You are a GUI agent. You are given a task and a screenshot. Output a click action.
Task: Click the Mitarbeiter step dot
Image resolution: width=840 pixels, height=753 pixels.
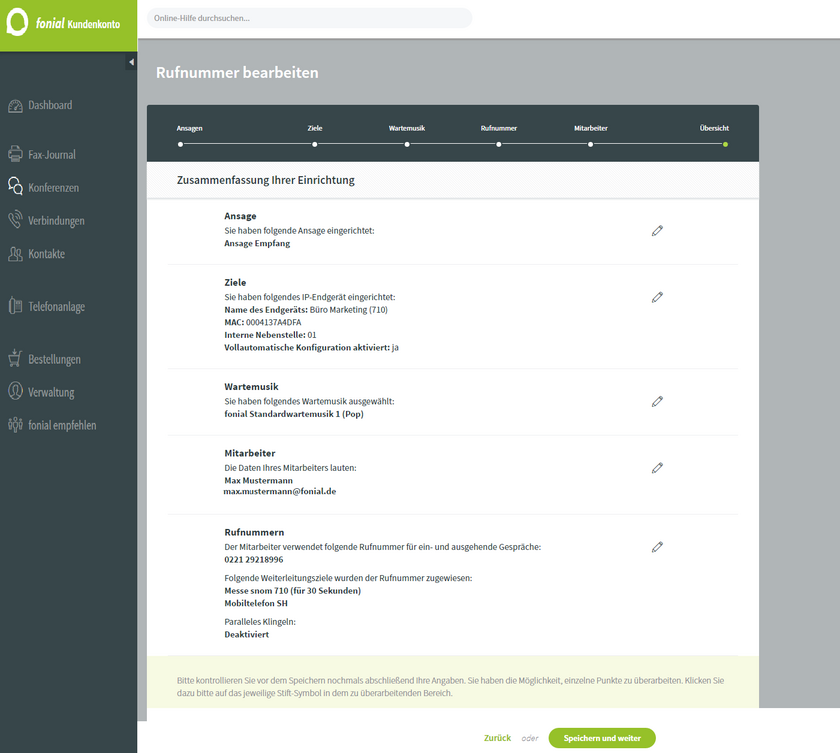pyautogui.click(x=590, y=144)
